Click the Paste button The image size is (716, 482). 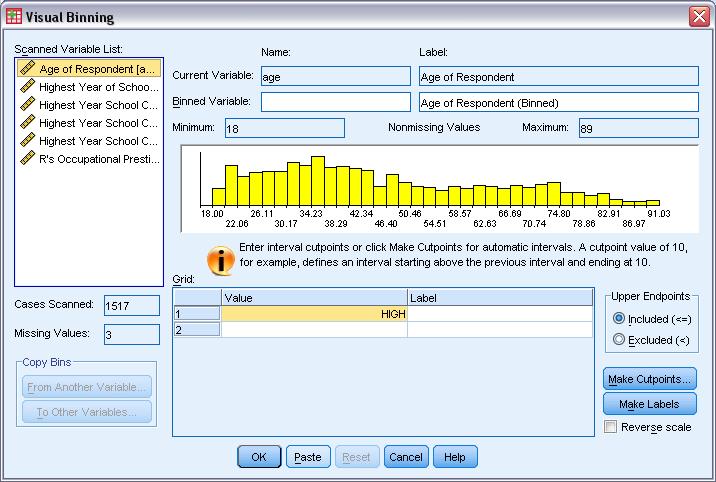[308, 457]
